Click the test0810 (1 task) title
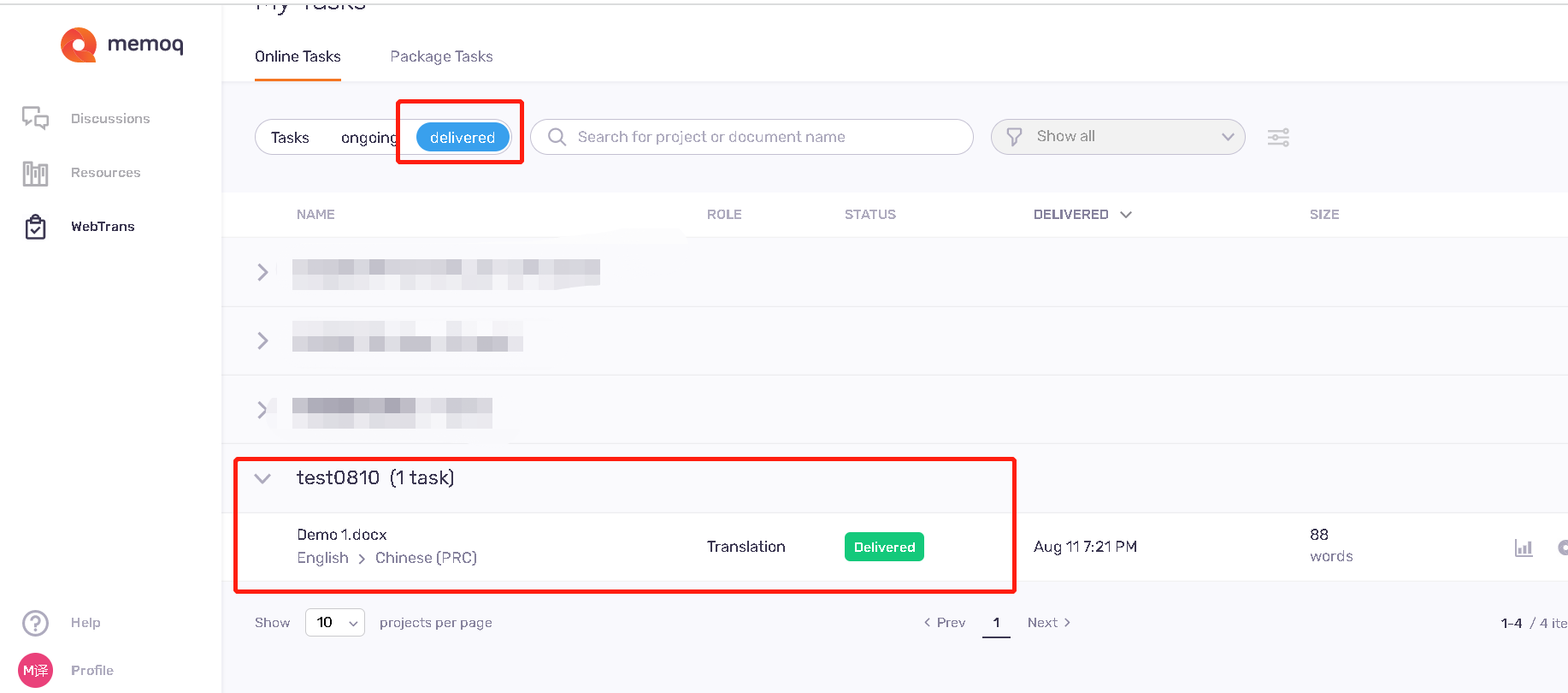Viewport: 1568px width, 693px height. [x=375, y=478]
